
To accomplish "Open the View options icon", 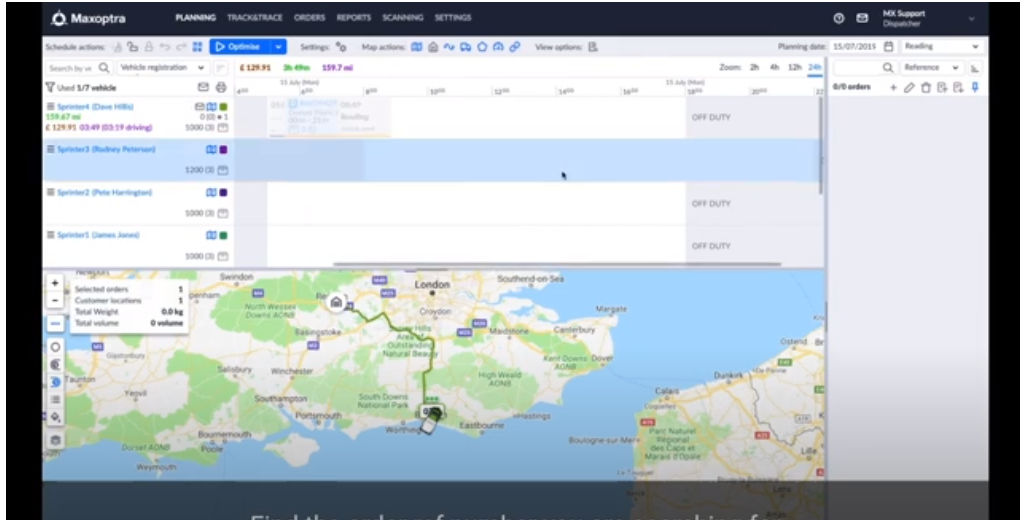I will pos(593,46).
